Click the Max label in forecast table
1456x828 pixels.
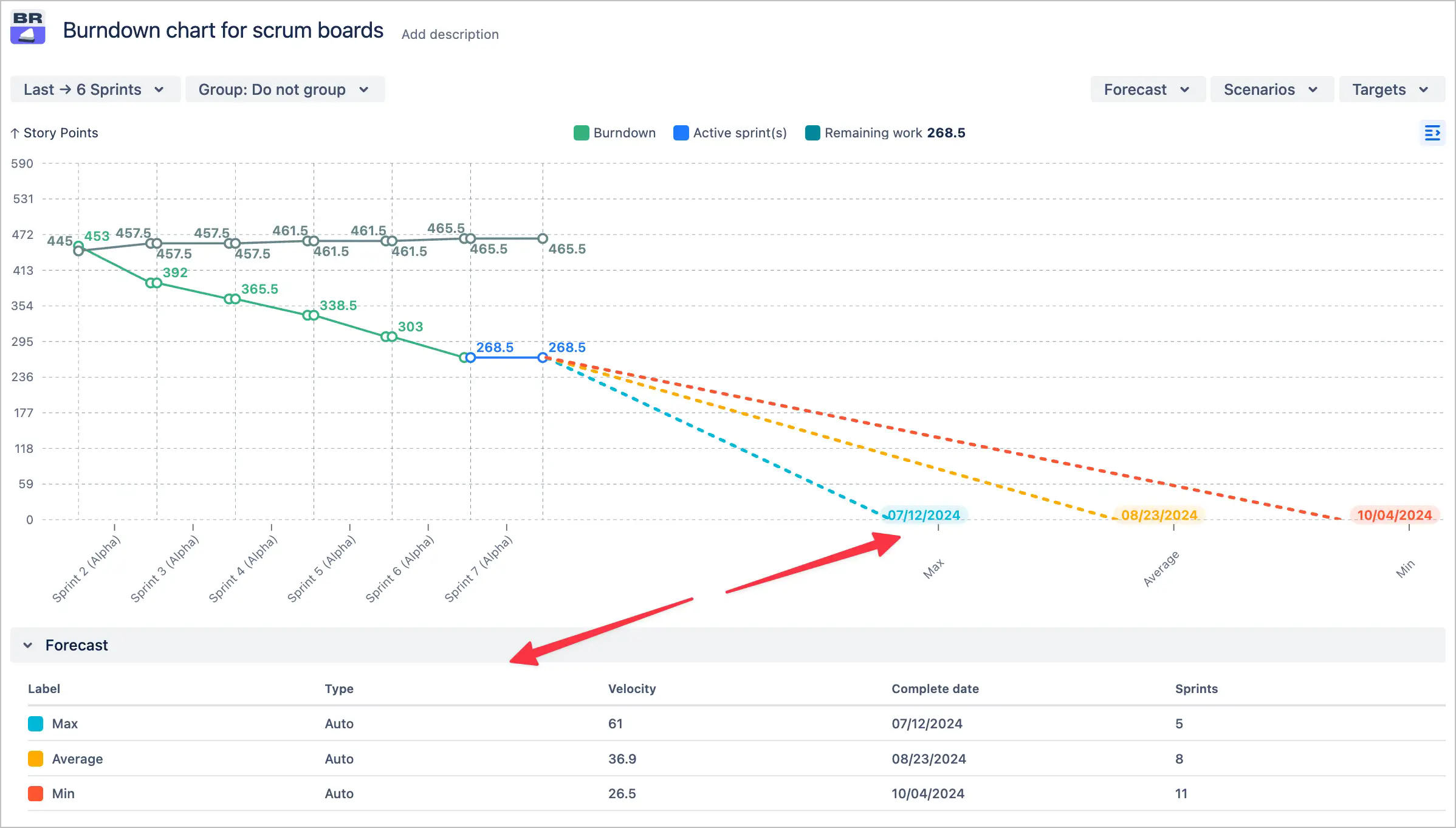pos(64,723)
